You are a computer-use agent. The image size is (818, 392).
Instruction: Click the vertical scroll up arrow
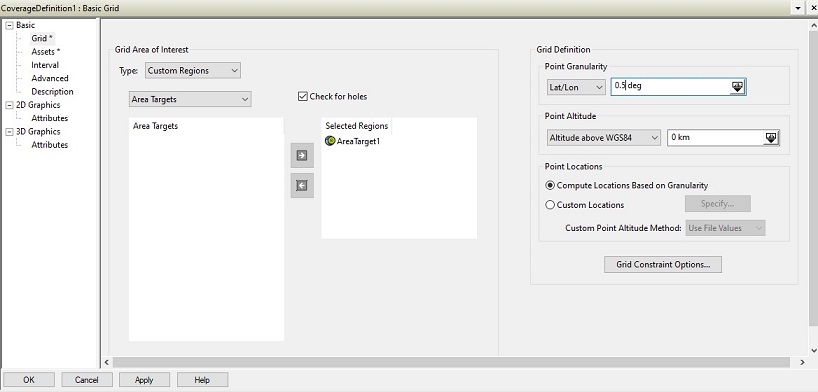[x=814, y=25]
